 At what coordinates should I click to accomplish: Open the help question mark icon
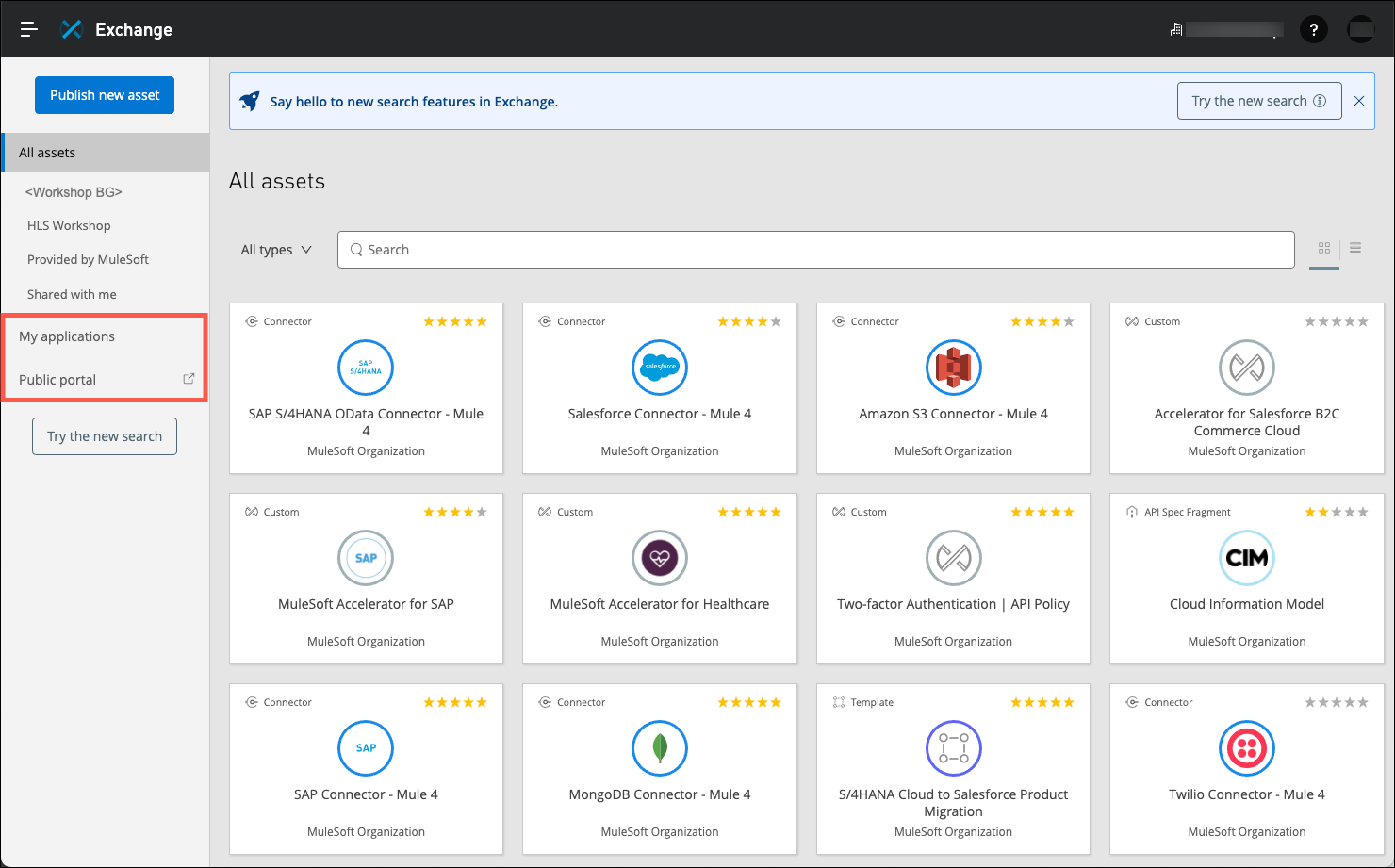[x=1314, y=29]
